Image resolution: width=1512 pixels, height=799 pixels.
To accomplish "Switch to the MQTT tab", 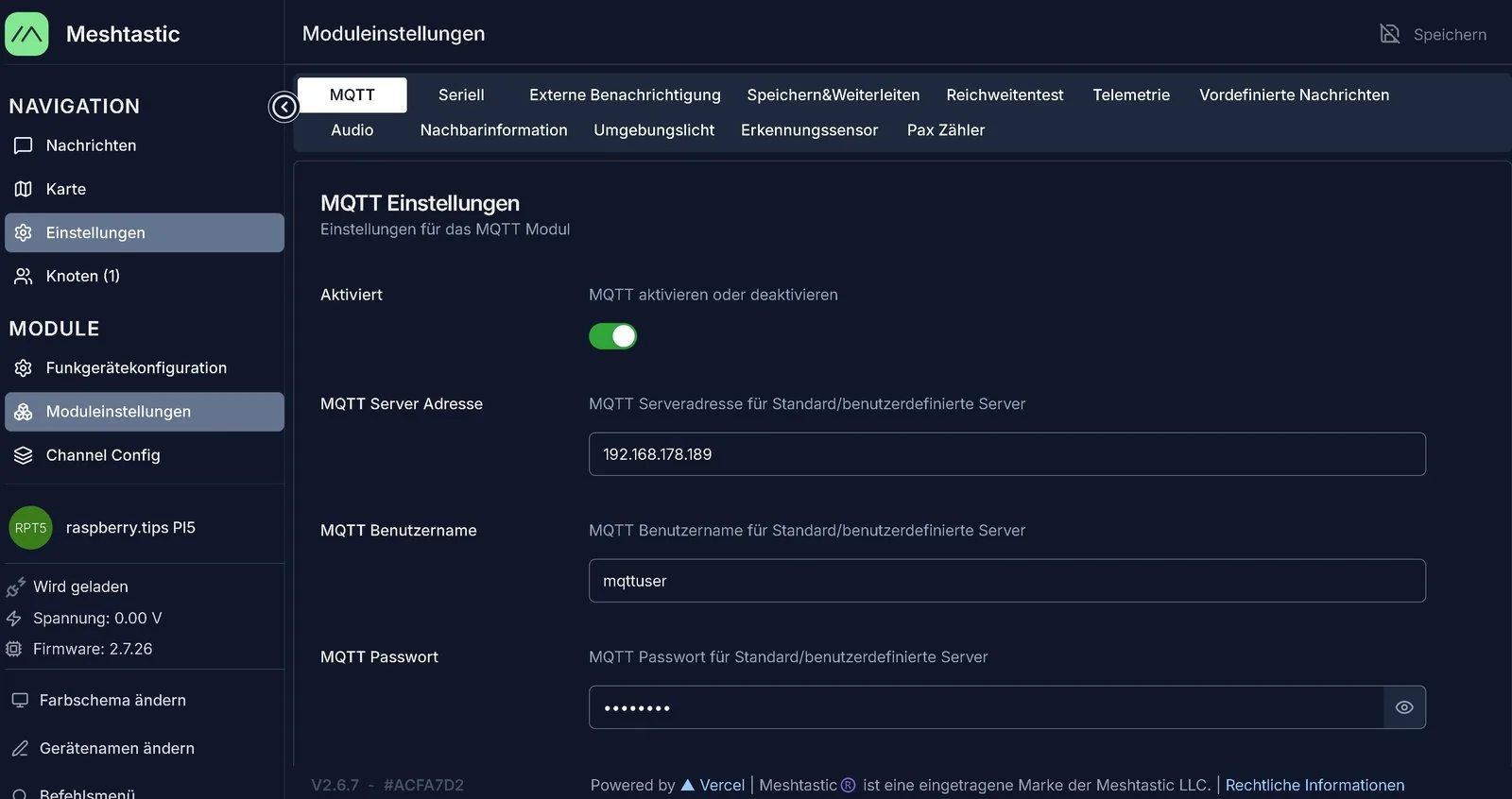I will tap(352, 94).
